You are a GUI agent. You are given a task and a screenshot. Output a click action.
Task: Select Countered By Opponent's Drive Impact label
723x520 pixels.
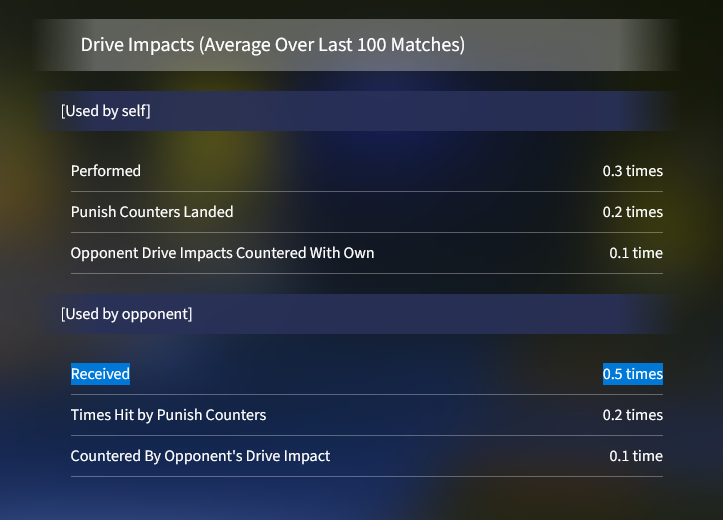200,456
